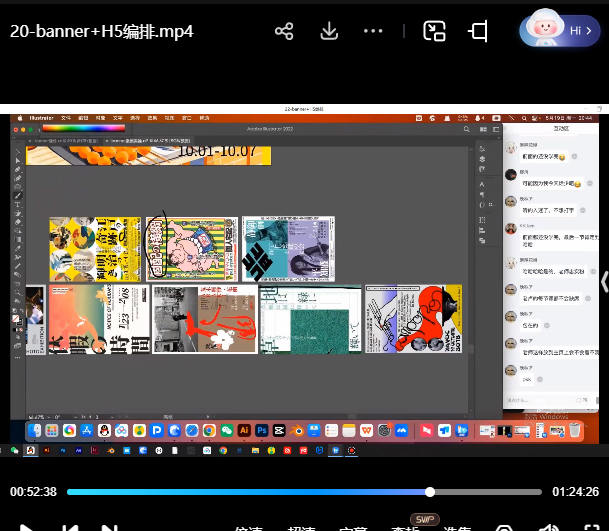Open the Hi assistant avatar button
The height and width of the screenshot is (531, 609).
[x=559, y=31]
